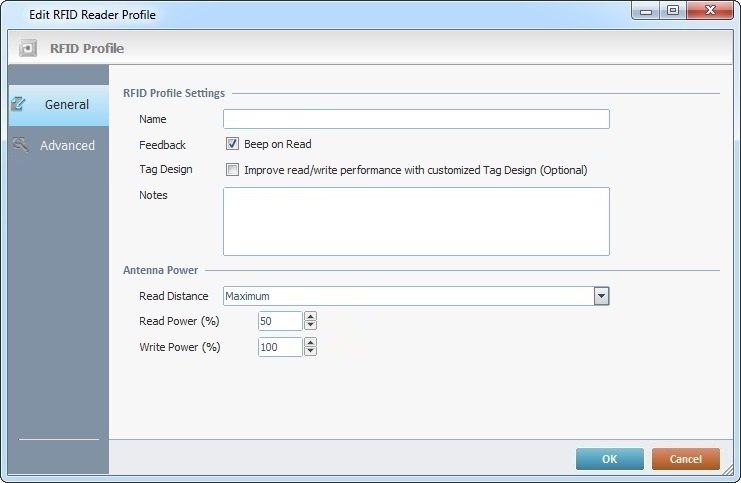
Task: Click the Write Power percentage field
Action: point(280,347)
